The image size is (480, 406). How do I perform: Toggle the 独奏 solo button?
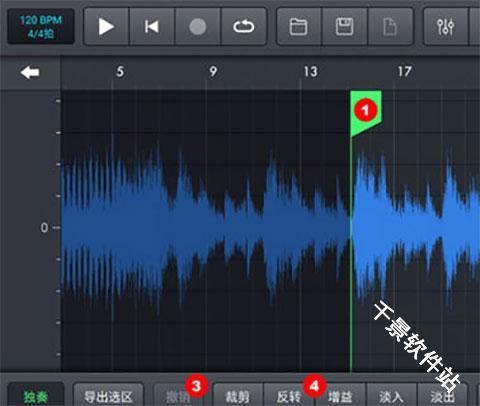click(x=36, y=396)
